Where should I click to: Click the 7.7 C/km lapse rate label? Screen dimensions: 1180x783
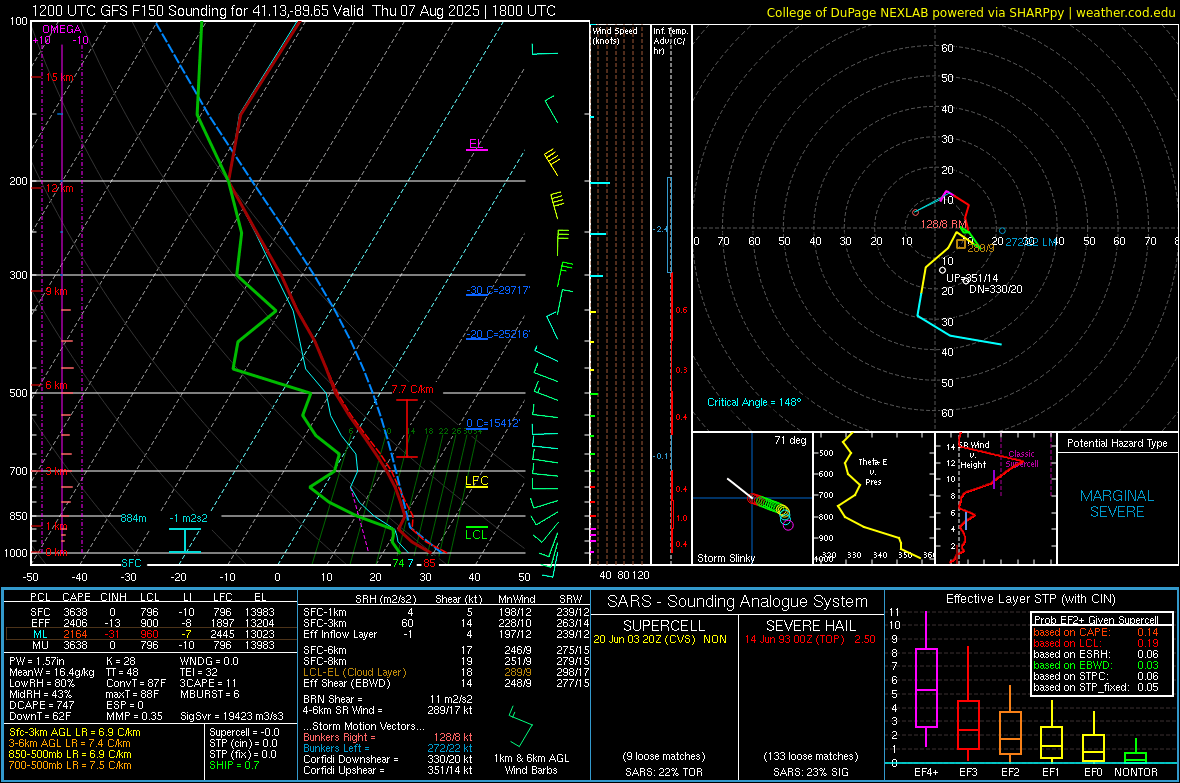coord(412,389)
